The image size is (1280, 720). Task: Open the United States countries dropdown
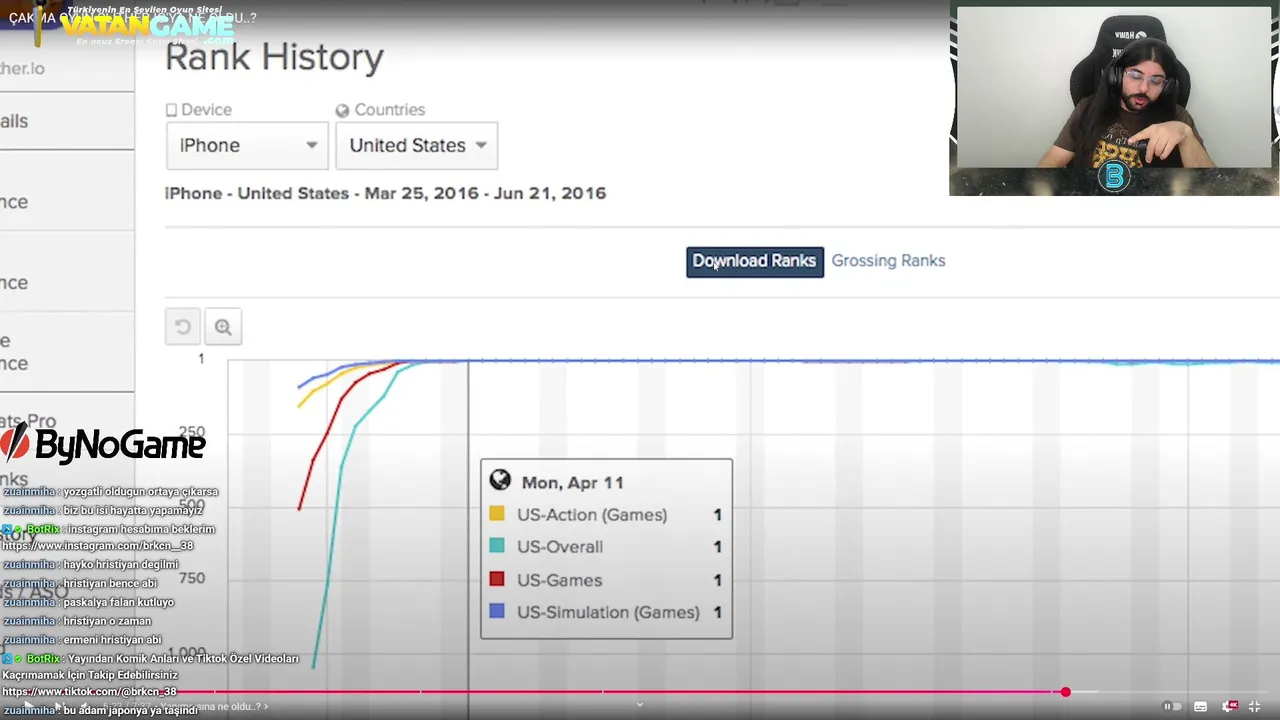pos(417,145)
